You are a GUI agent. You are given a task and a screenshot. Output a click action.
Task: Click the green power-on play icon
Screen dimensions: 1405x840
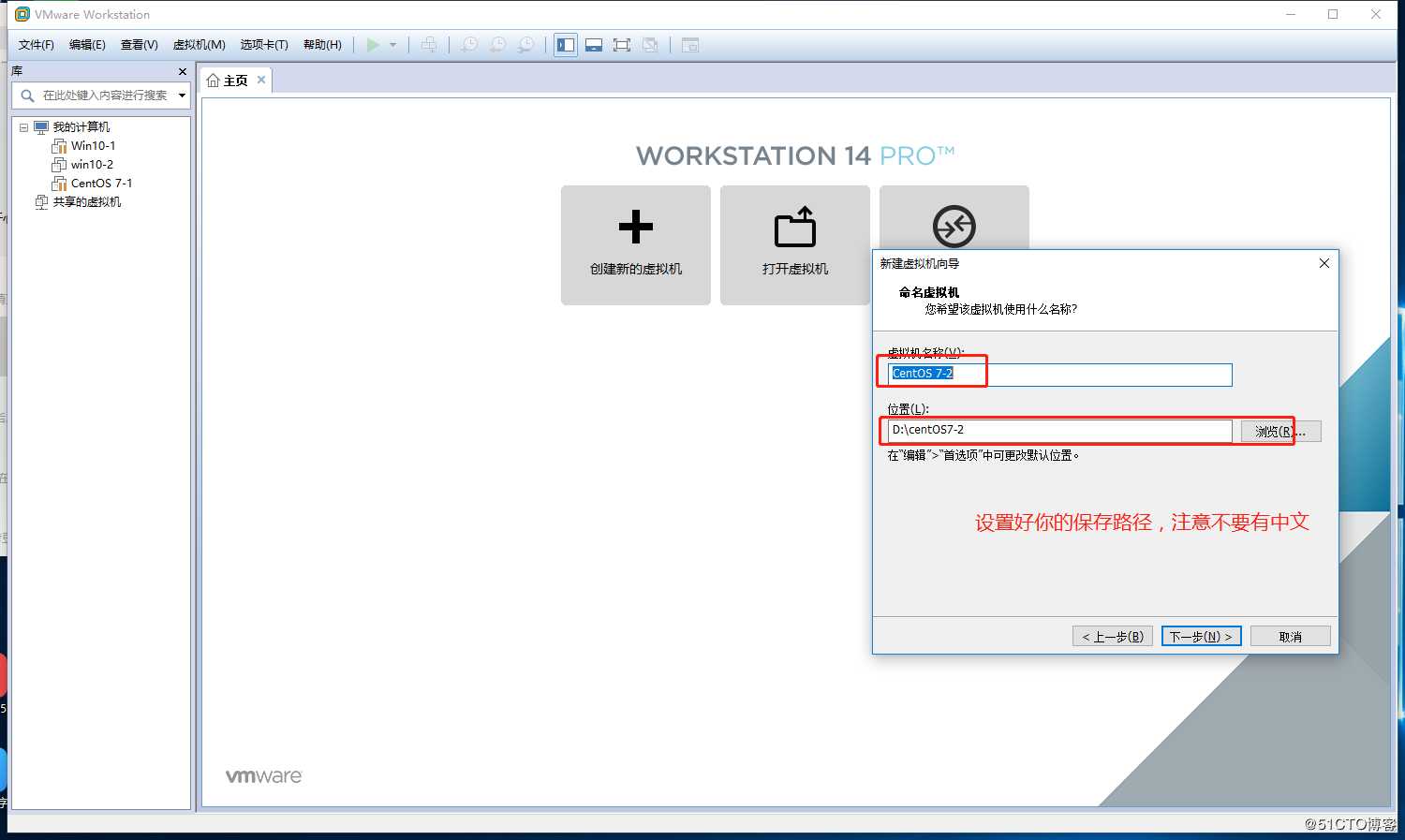pyautogui.click(x=373, y=45)
